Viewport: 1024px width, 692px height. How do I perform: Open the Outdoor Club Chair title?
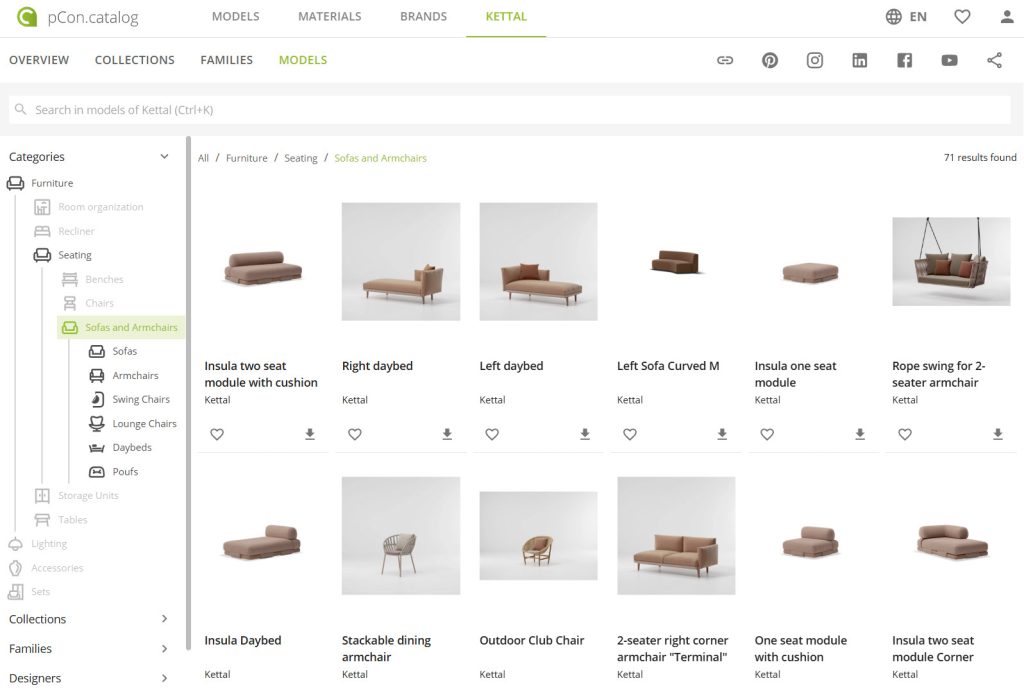[532, 640]
